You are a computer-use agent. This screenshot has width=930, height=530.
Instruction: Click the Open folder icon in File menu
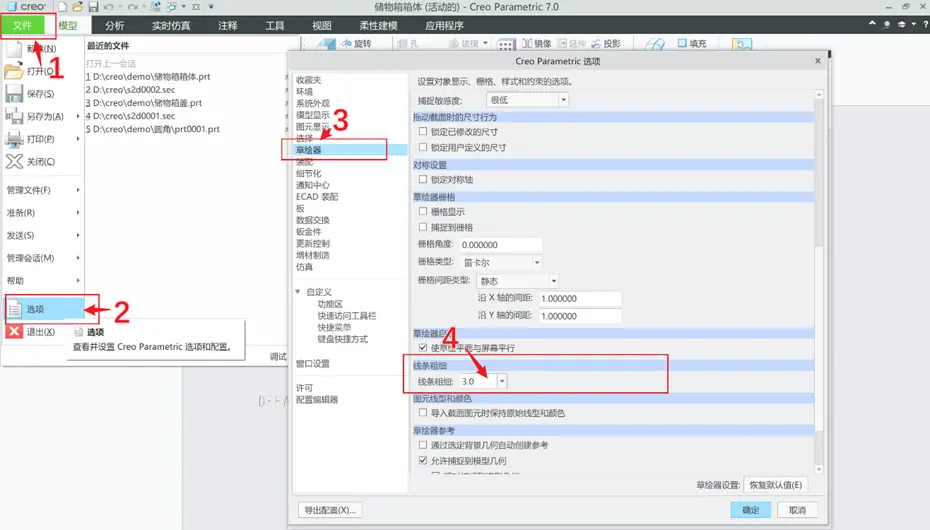[x=14, y=71]
